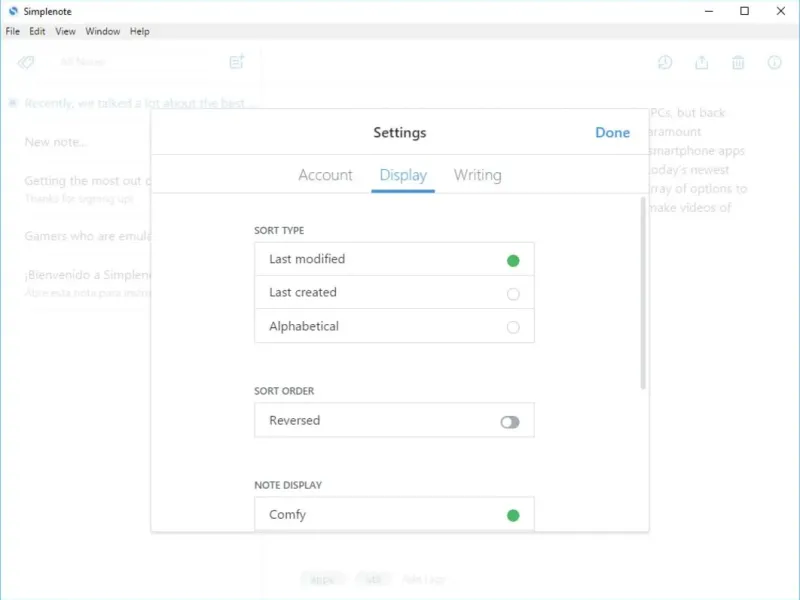Screen dimensions: 800x600
Task: Open the 'Recently, we talked a lot' note
Action: point(134,104)
